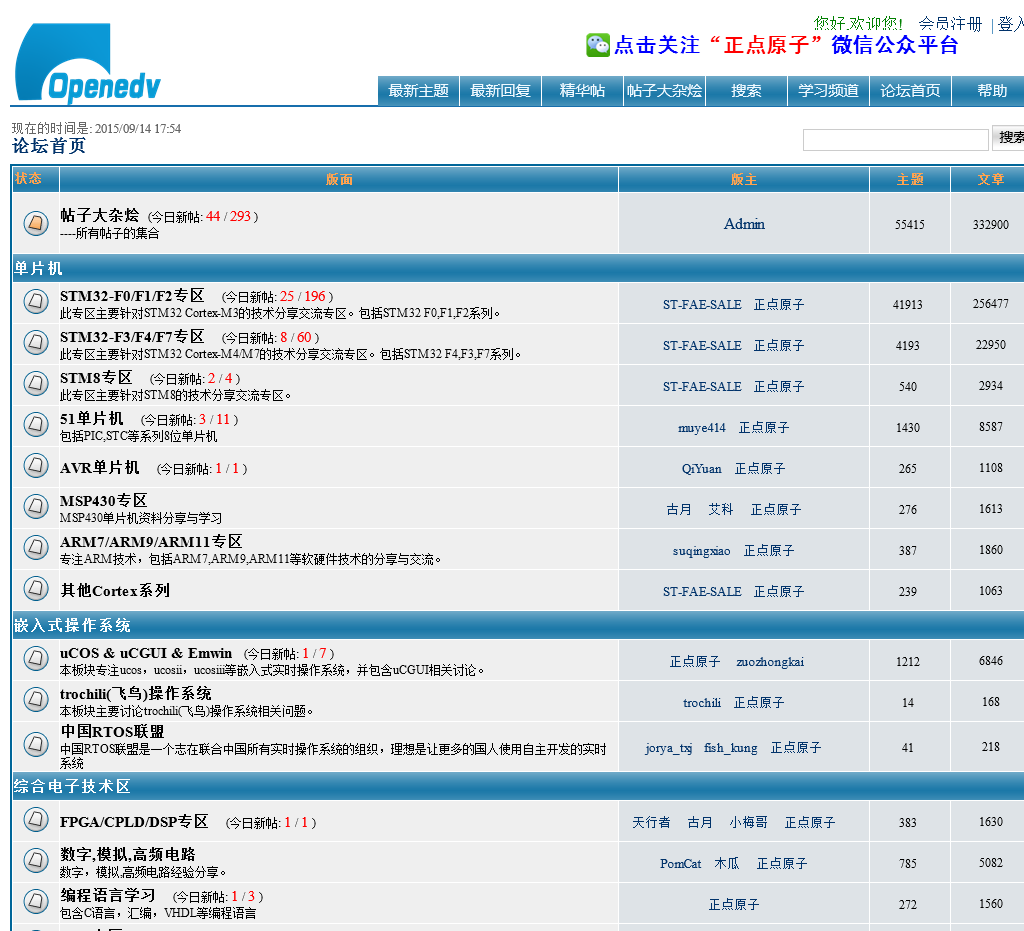Click status icon for AVR单片机
This screenshot has height=931, width=1024.
(x=36, y=466)
